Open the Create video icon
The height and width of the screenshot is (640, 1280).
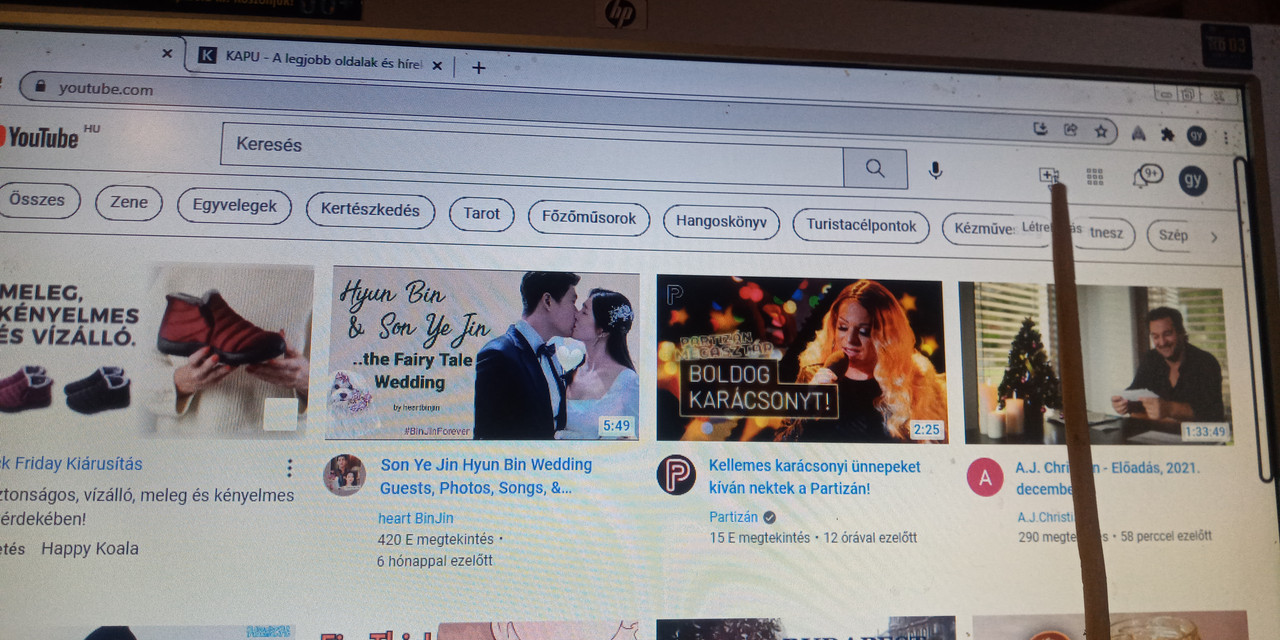tap(1048, 176)
